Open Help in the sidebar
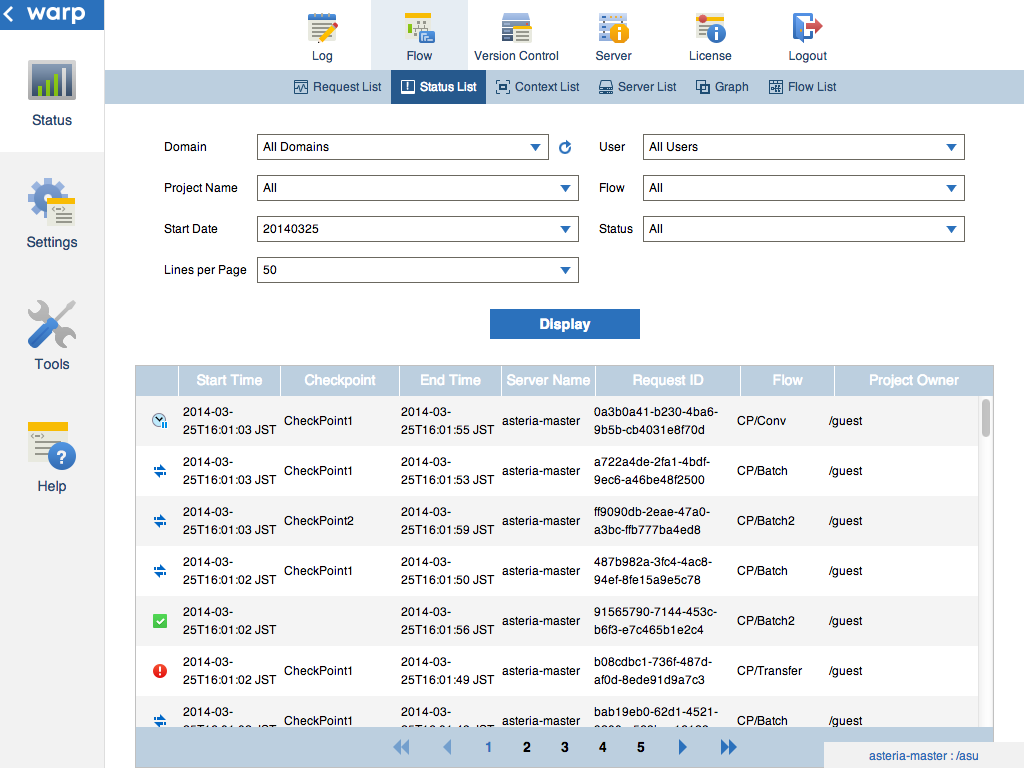 [x=52, y=458]
